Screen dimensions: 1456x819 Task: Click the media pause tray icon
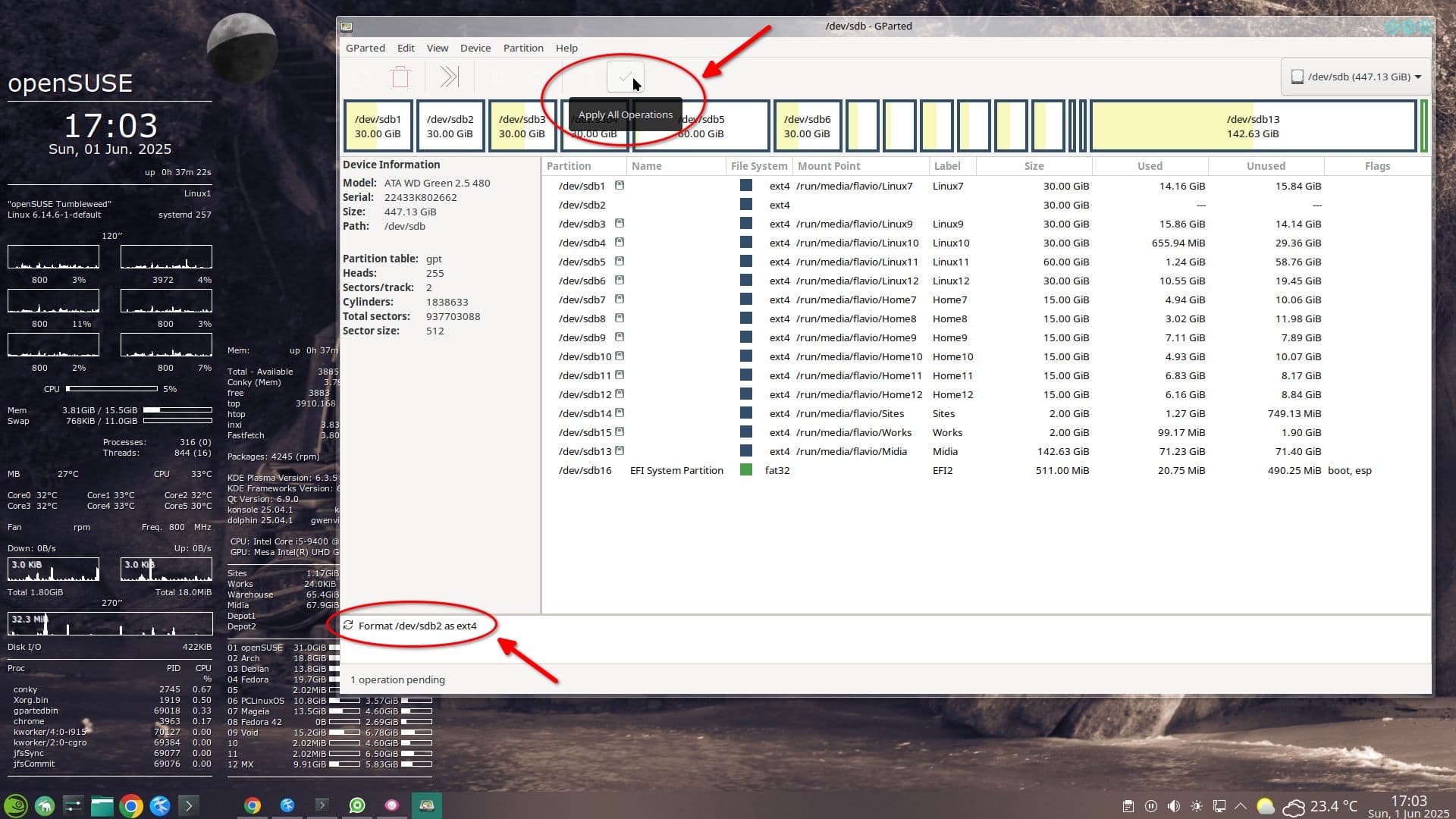point(1151,806)
